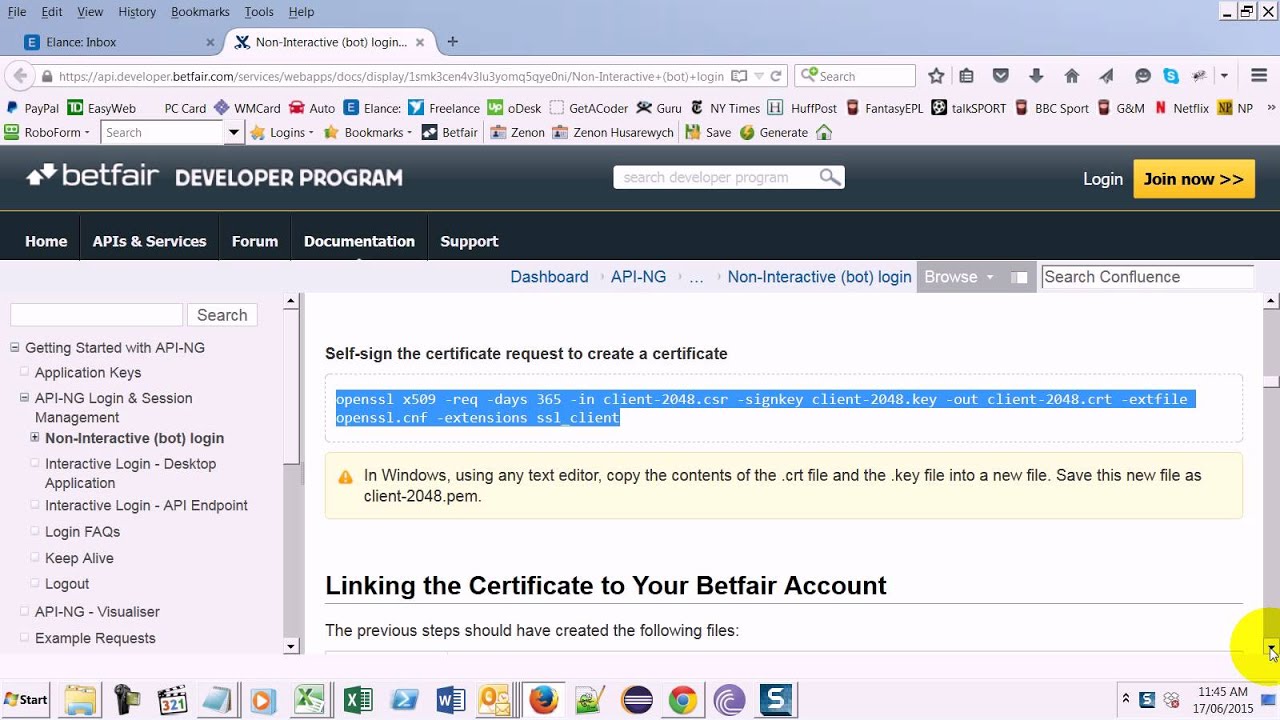Open Chrome from the taskbar

point(683,700)
